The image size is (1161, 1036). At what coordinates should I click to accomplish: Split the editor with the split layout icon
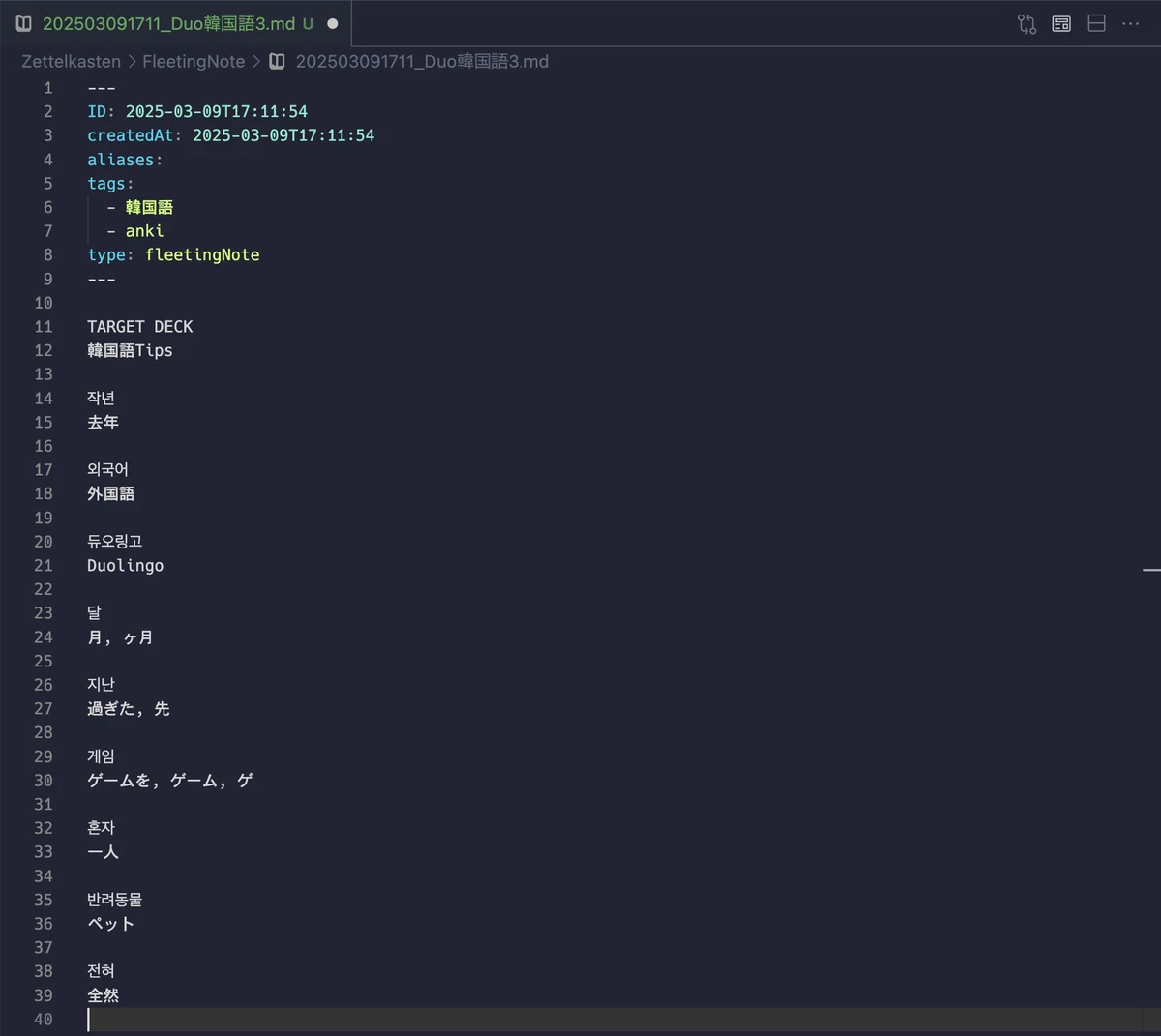click(x=1096, y=23)
